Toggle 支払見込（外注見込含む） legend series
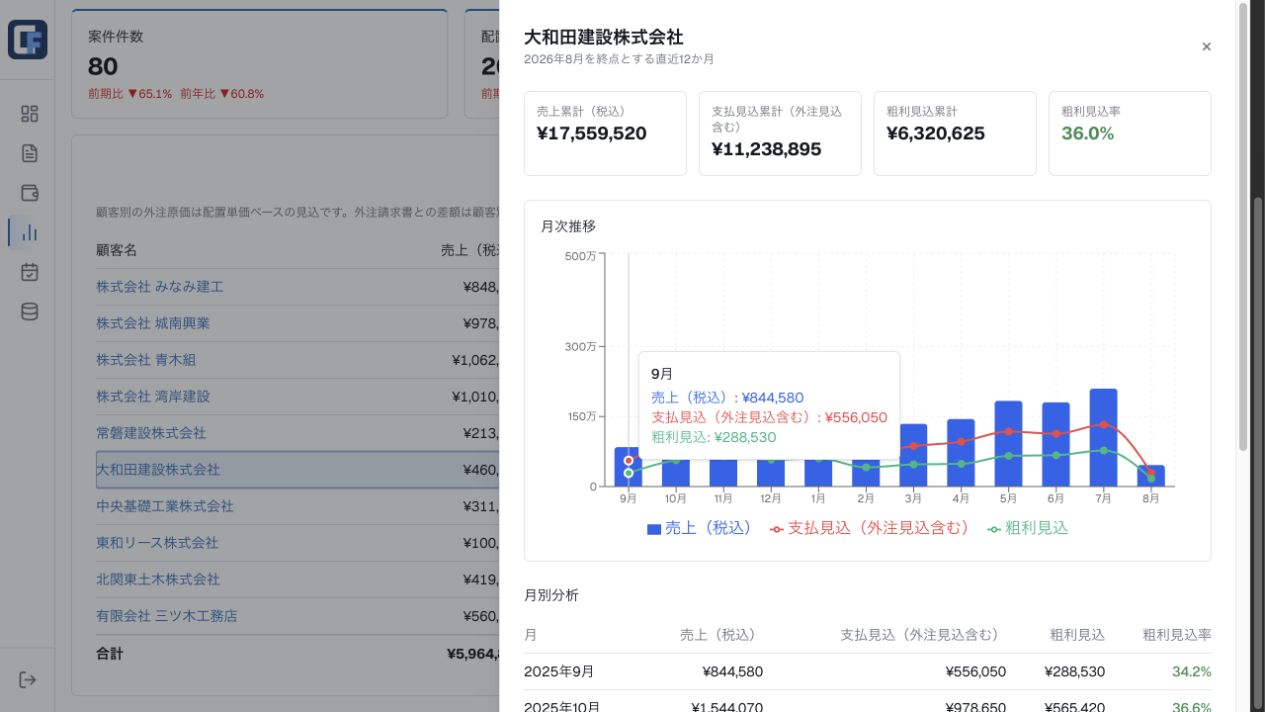Screen dimensions: 1265x712 click(869, 528)
